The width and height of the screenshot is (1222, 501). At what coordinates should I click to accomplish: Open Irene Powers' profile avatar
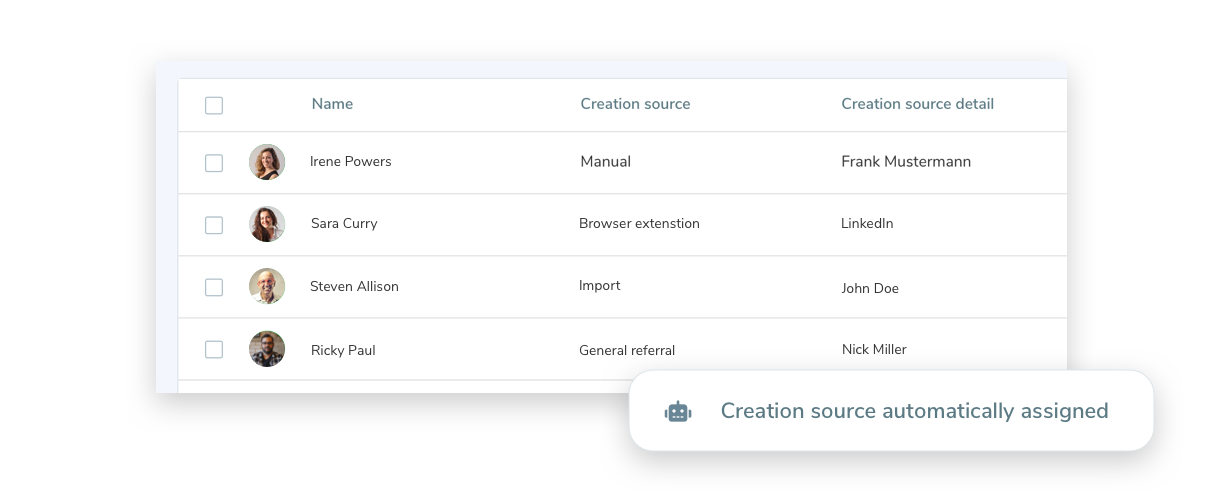click(267, 162)
